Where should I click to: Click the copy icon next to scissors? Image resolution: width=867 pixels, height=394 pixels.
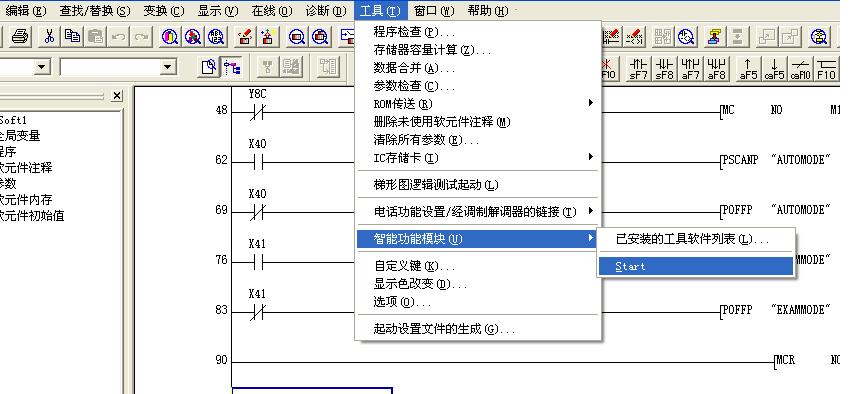[x=72, y=36]
